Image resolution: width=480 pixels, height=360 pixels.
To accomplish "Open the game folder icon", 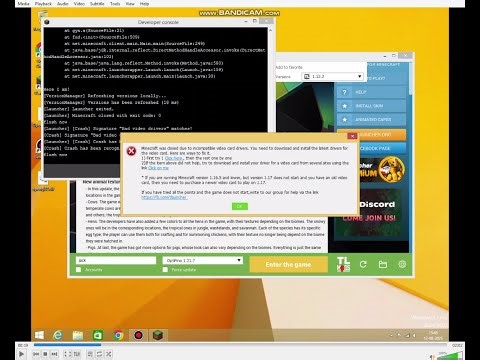I will click(x=383, y=265).
